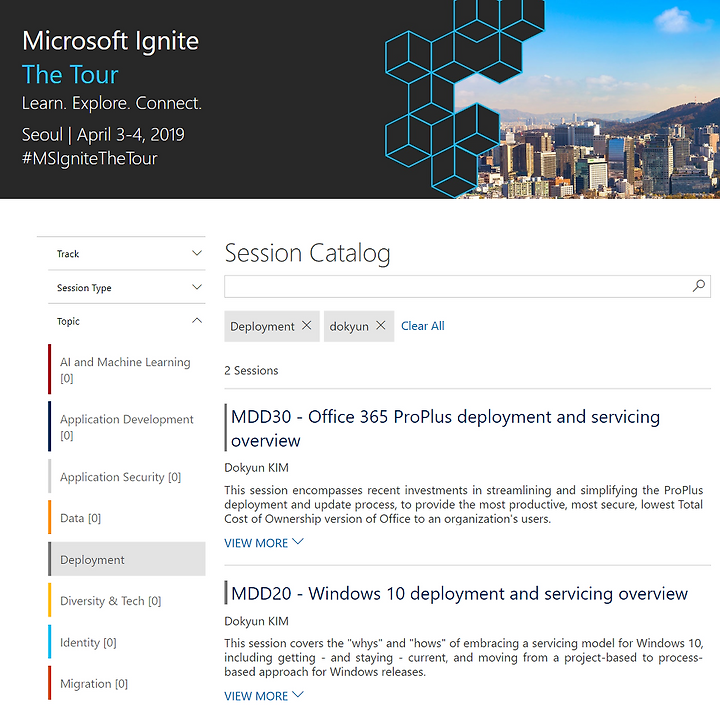Expand the Track filter chevron
The width and height of the screenshot is (720, 705).
(197, 253)
